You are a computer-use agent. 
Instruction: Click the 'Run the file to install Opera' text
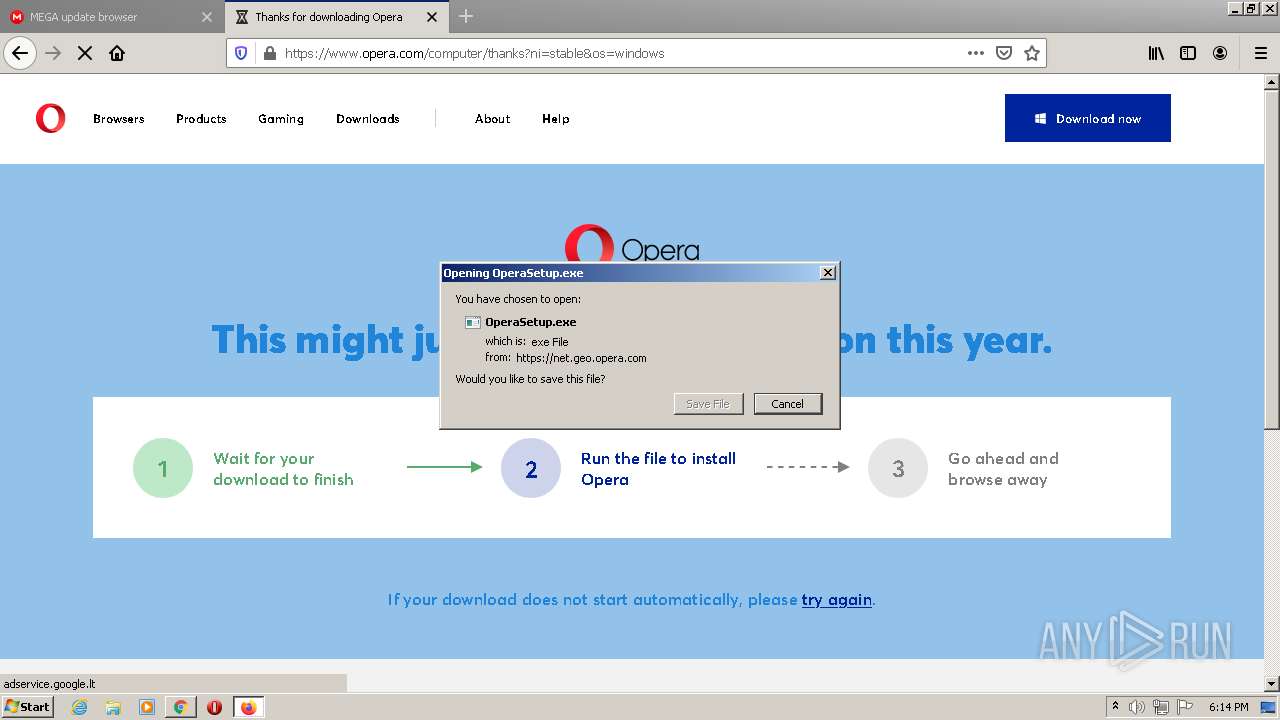tap(658, 469)
